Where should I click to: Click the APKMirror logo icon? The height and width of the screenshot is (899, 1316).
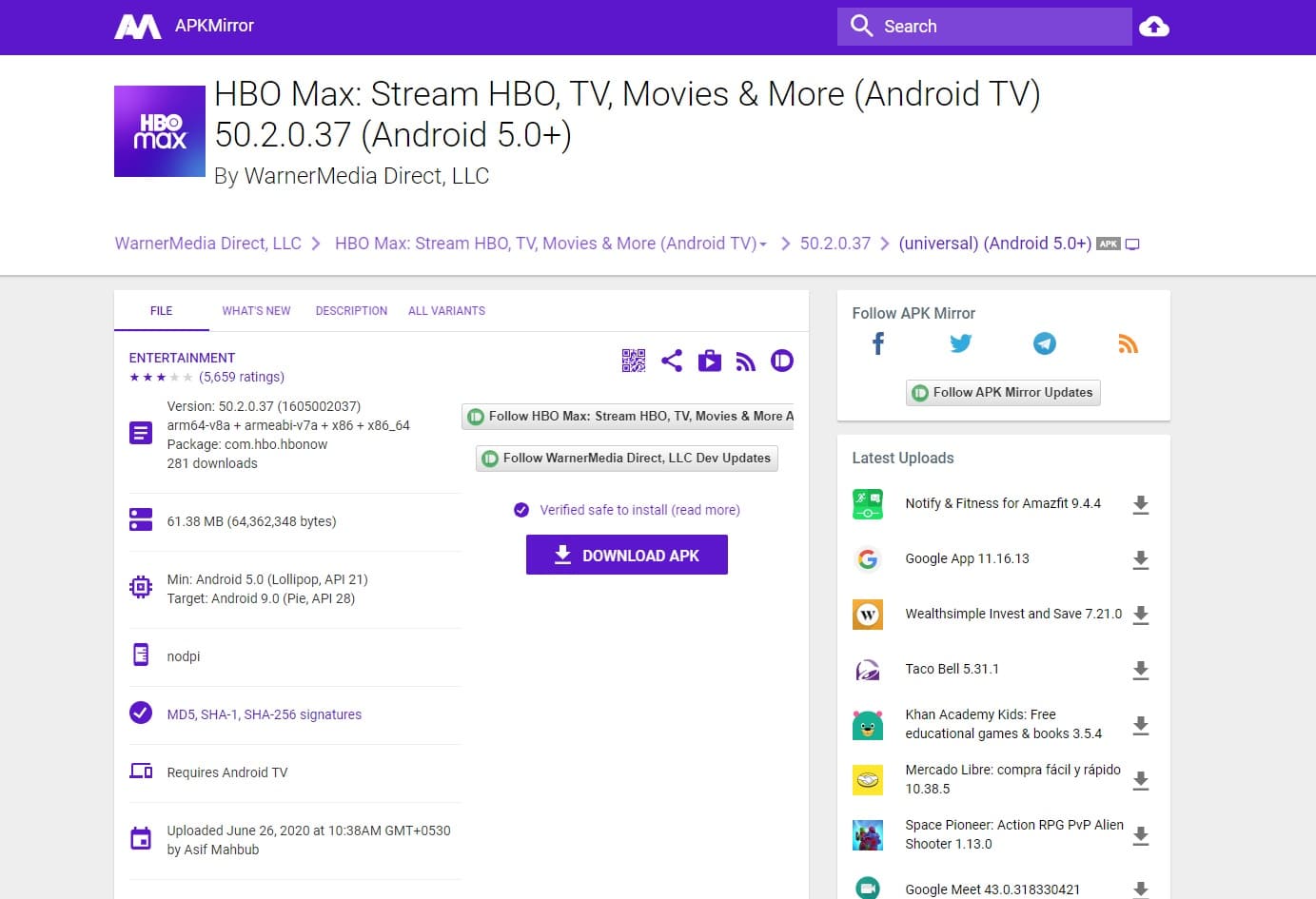[138, 27]
